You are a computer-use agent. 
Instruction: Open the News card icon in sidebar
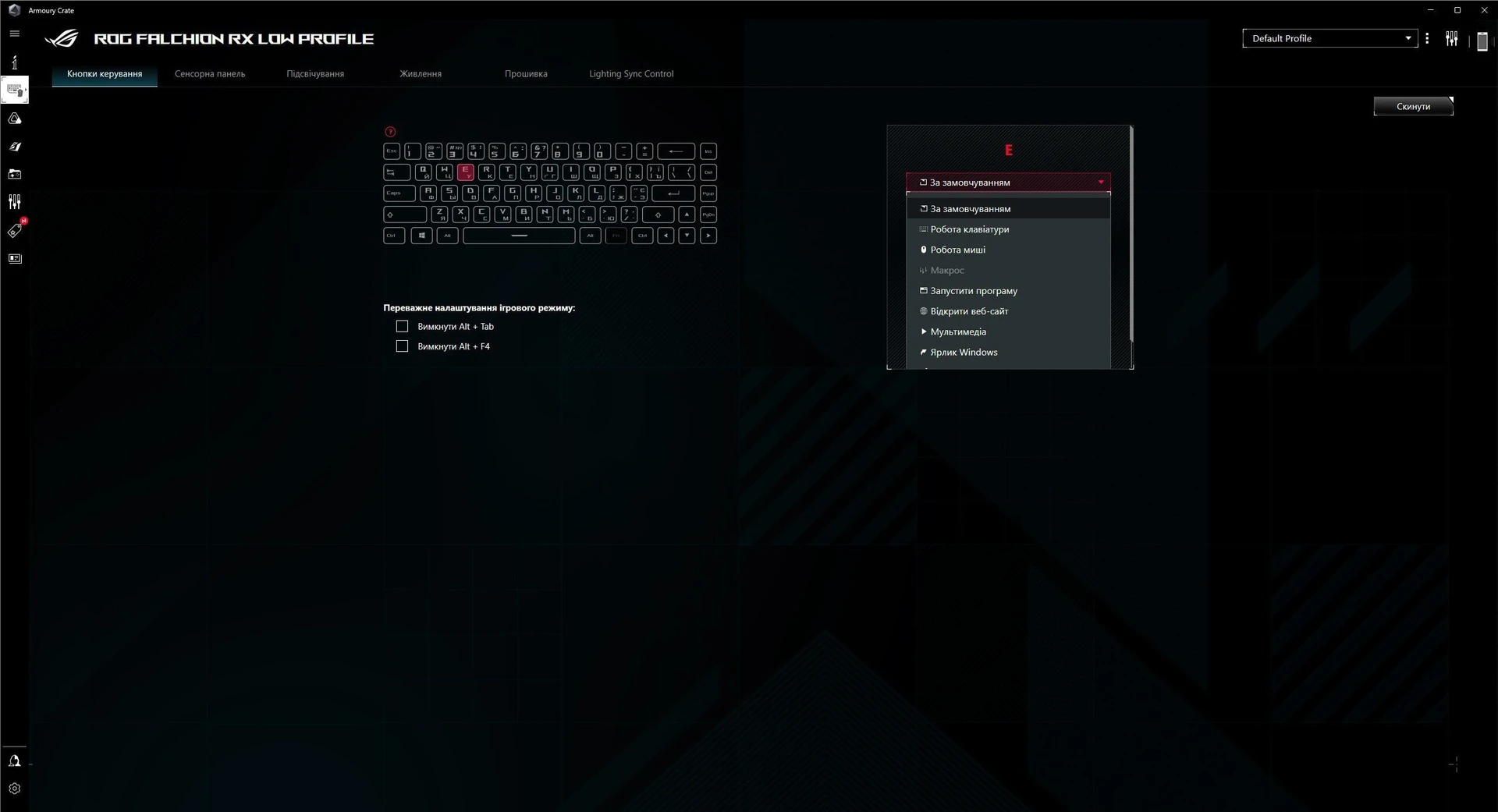click(14, 258)
